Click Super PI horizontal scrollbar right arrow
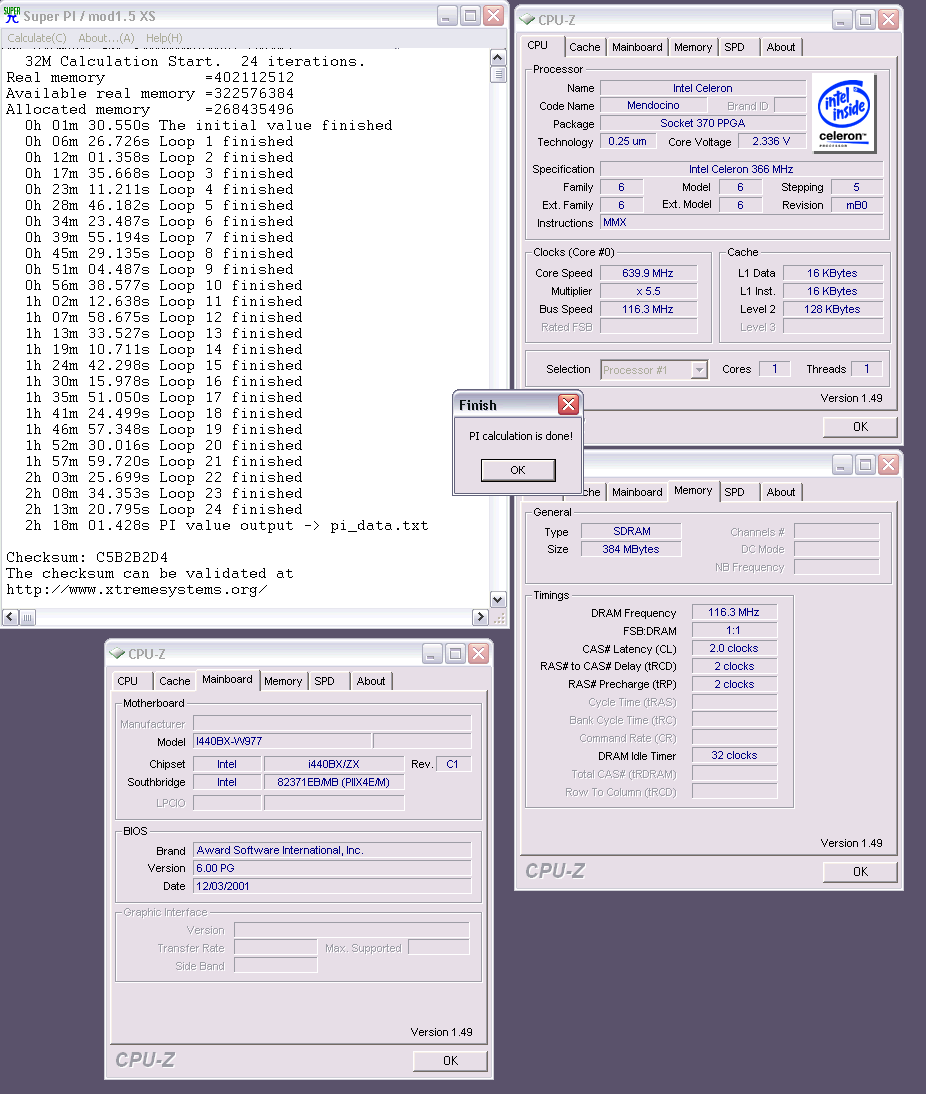 pyautogui.click(x=480, y=617)
